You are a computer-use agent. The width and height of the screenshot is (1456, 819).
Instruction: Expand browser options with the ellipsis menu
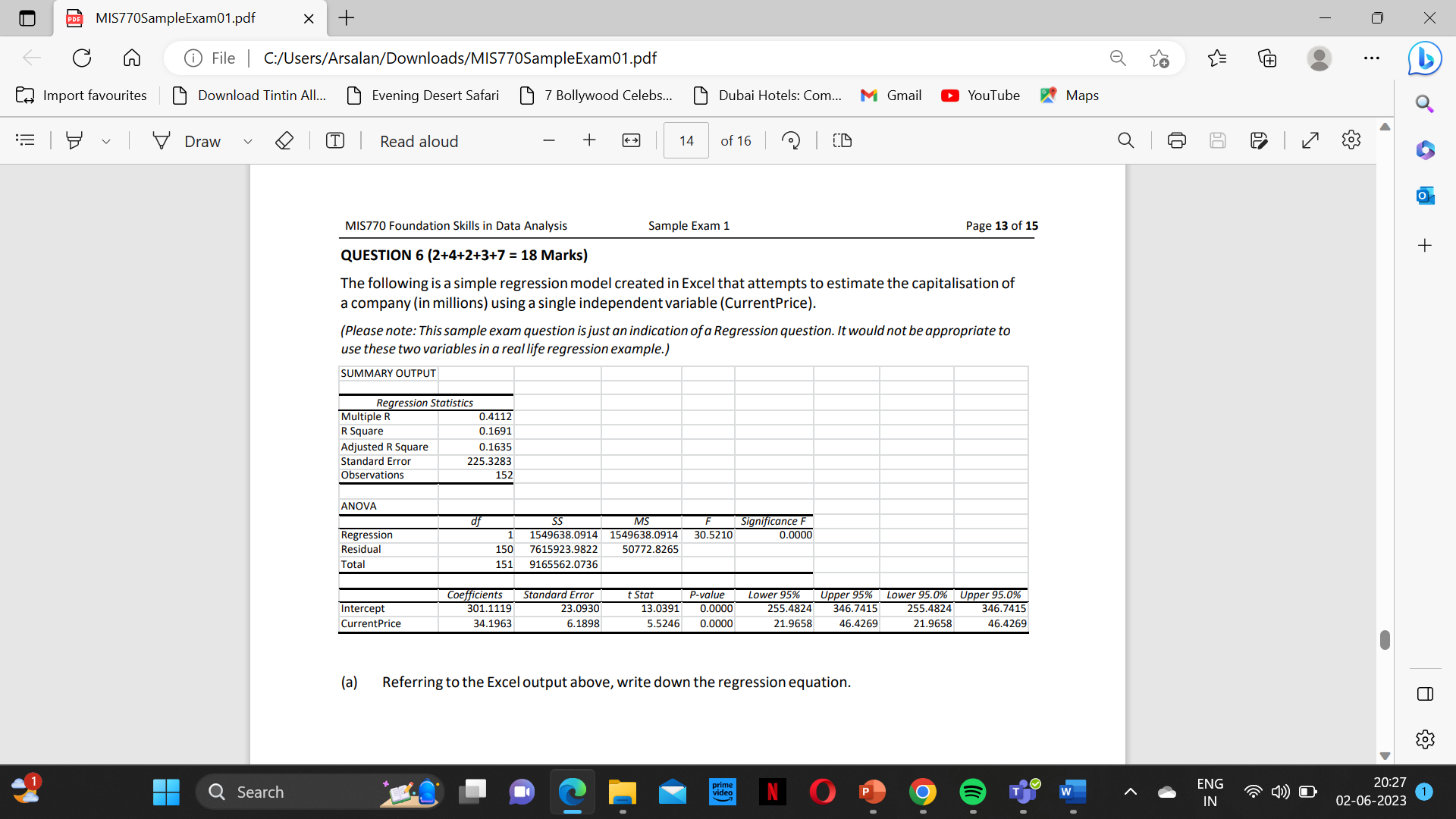[x=1372, y=58]
